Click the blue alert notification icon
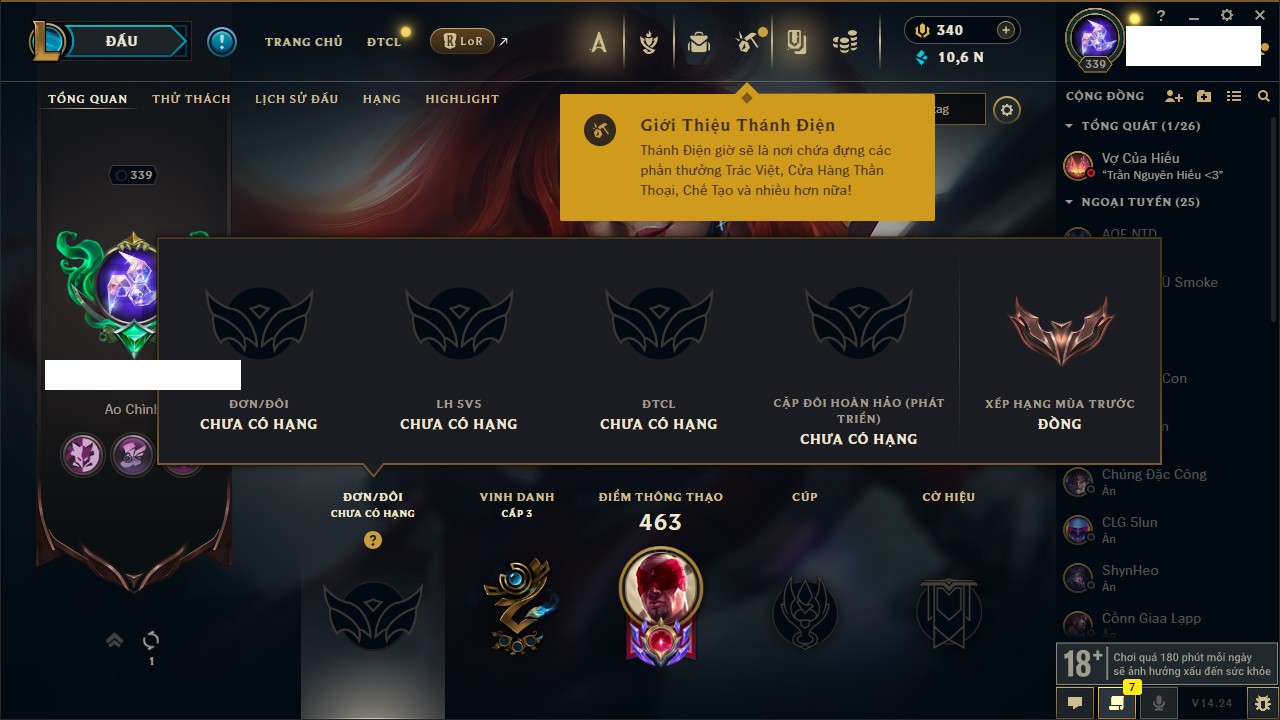The height and width of the screenshot is (720, 1280). click(x=222, y=41)
